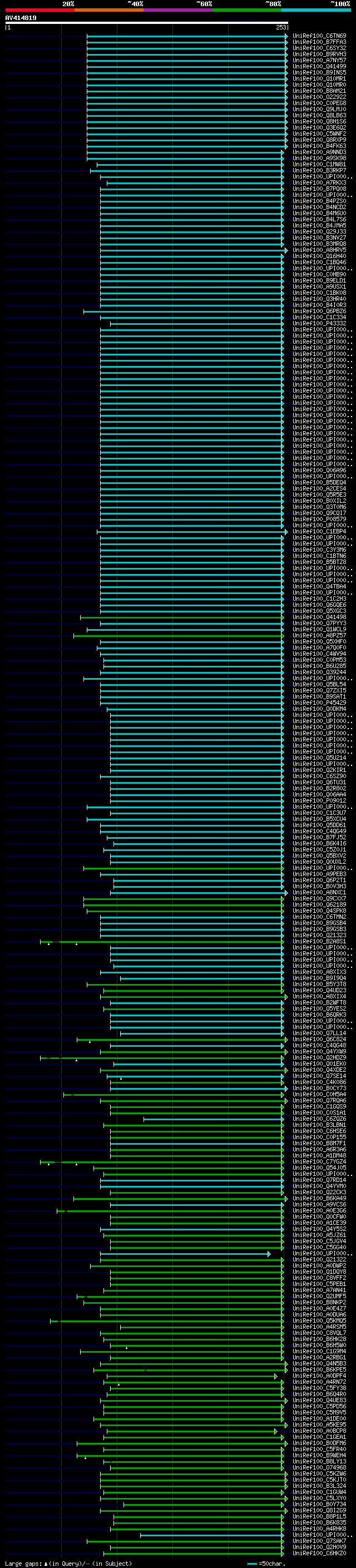Select hit label UniRef100_C1MW81
Viewport: 356px width, 1568px height.
pos(319,164)
